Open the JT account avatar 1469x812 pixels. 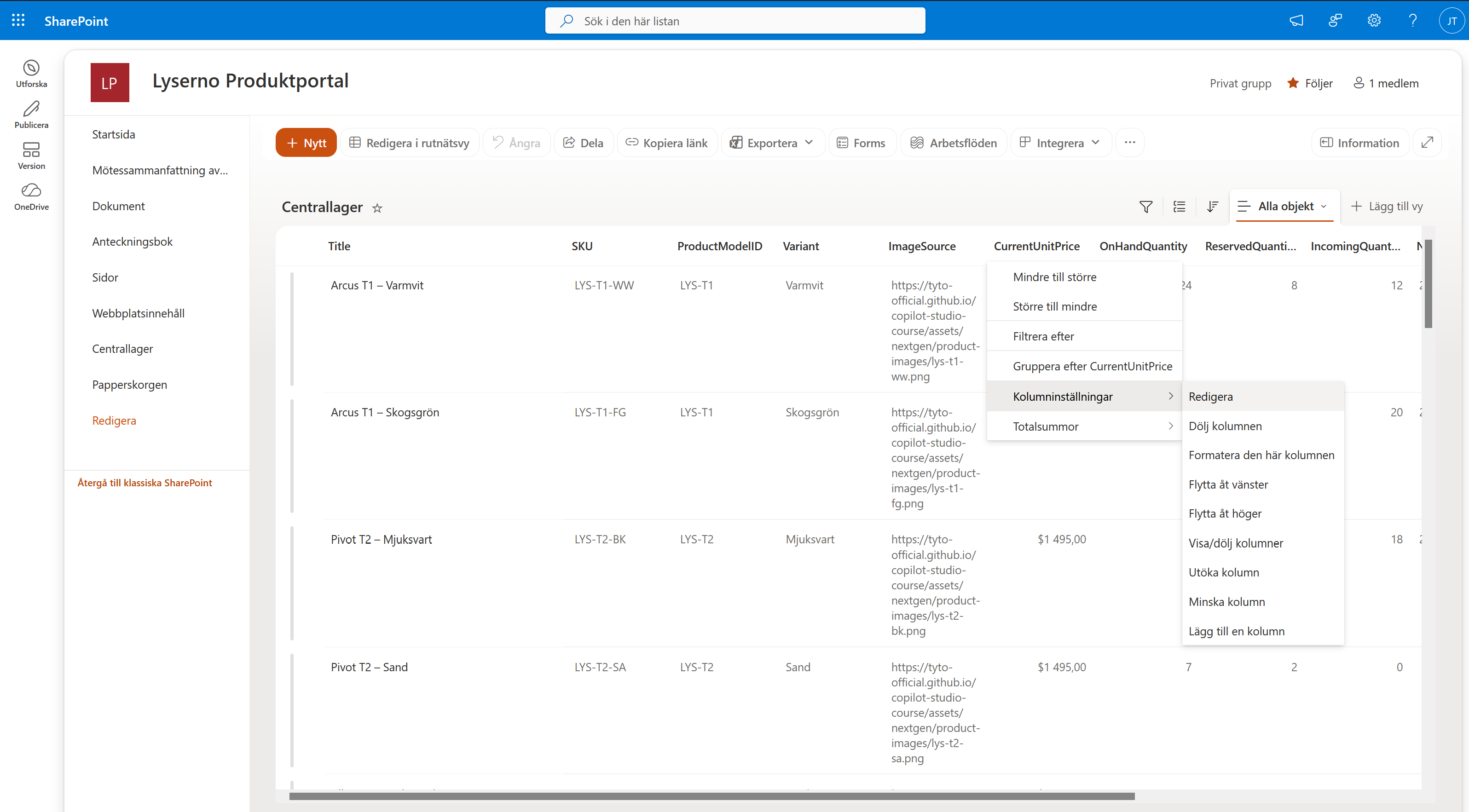click(1452, 21)
